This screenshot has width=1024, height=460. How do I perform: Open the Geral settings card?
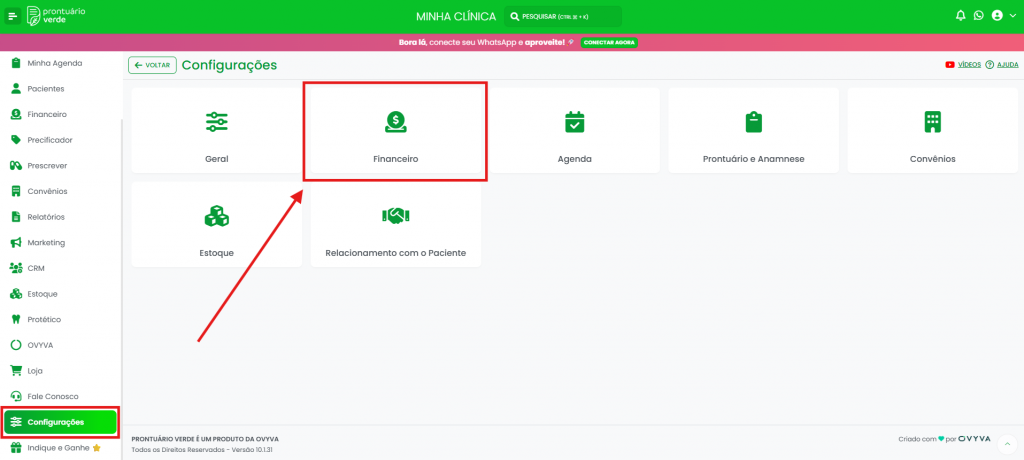pyautogui.click(x=216, y=131)
